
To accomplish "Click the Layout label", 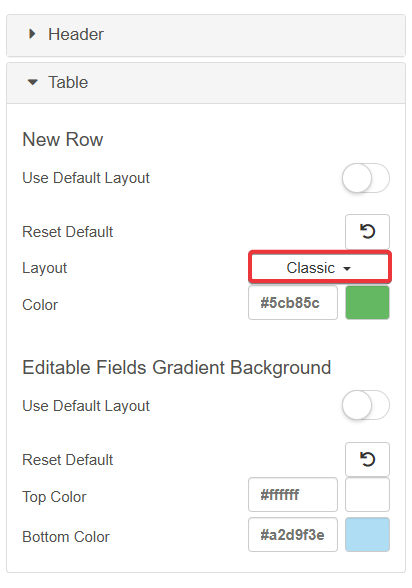I will click(x=45, y=268).
